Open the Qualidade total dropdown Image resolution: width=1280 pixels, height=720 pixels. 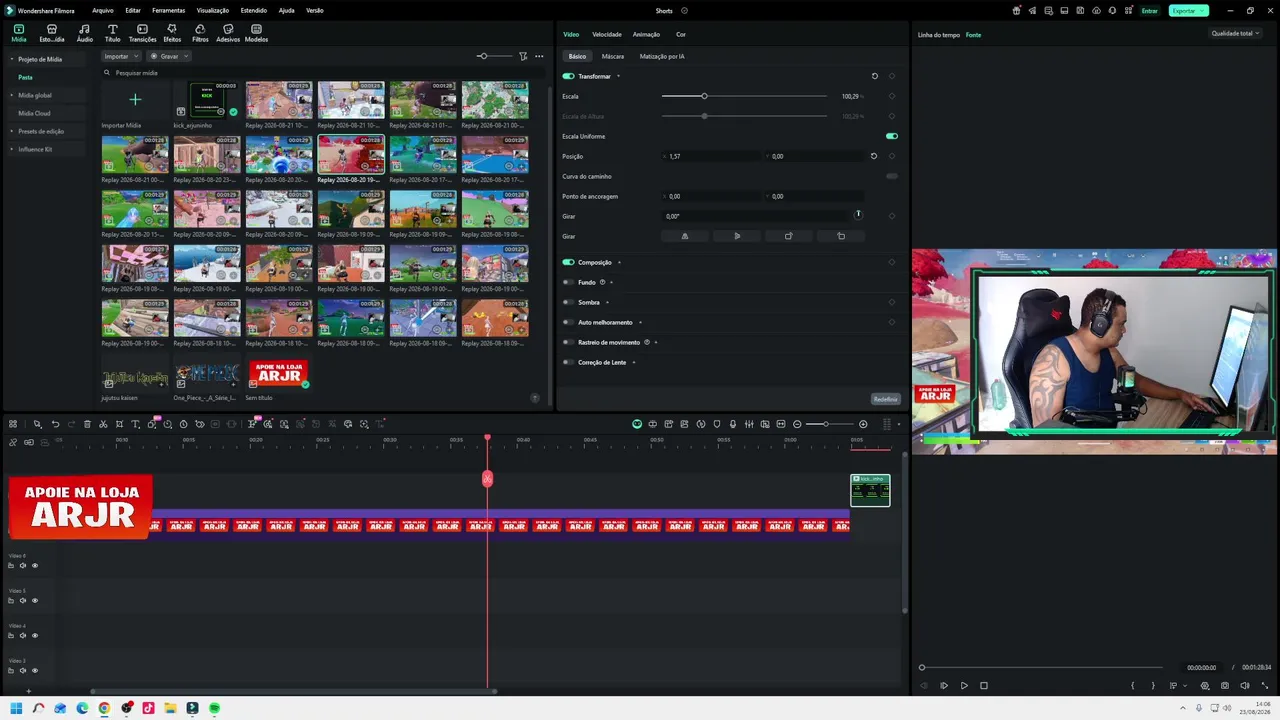(1235, 33)
